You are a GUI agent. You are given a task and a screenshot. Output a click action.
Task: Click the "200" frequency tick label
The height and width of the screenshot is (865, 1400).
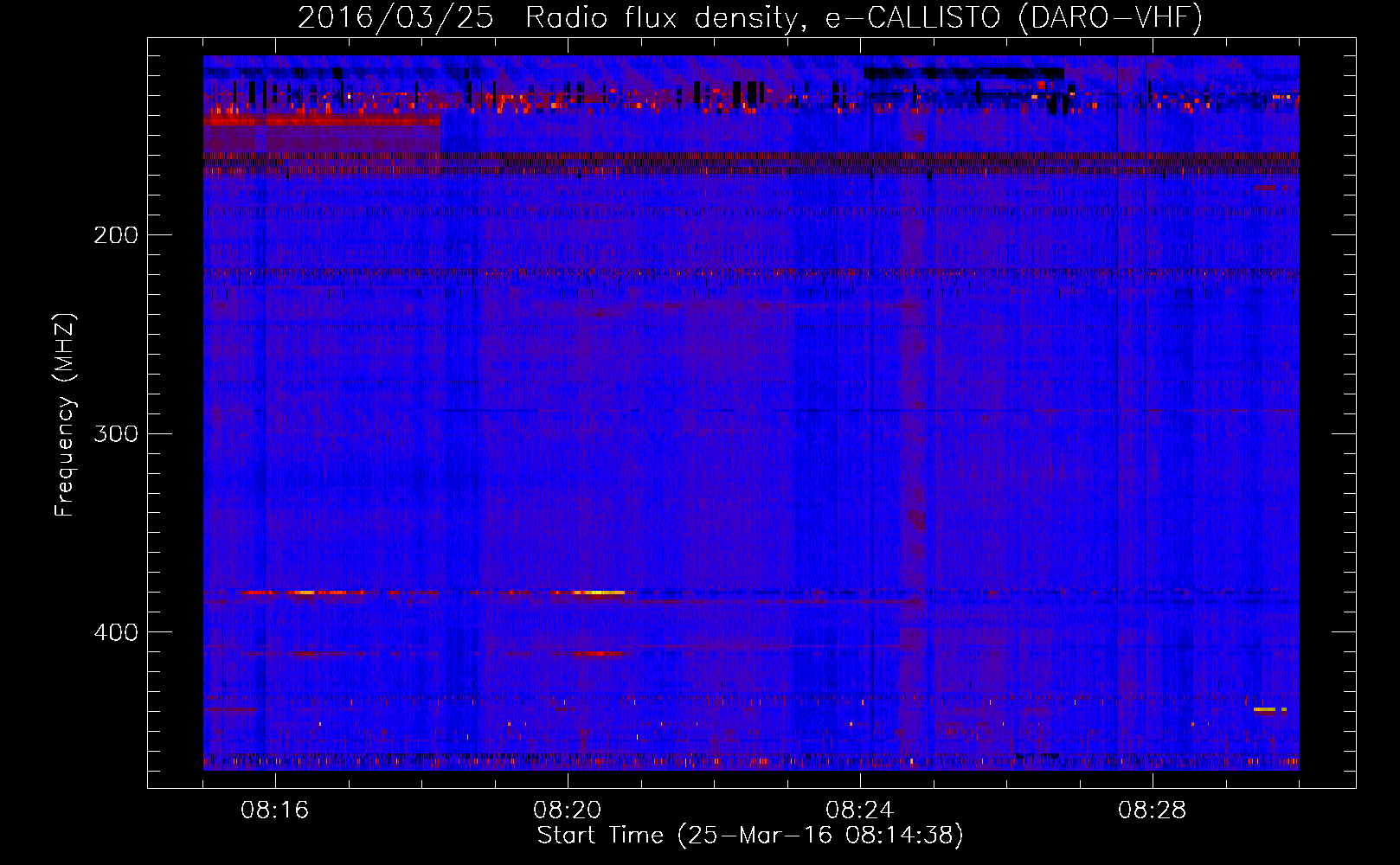click(x=116, y=235)
